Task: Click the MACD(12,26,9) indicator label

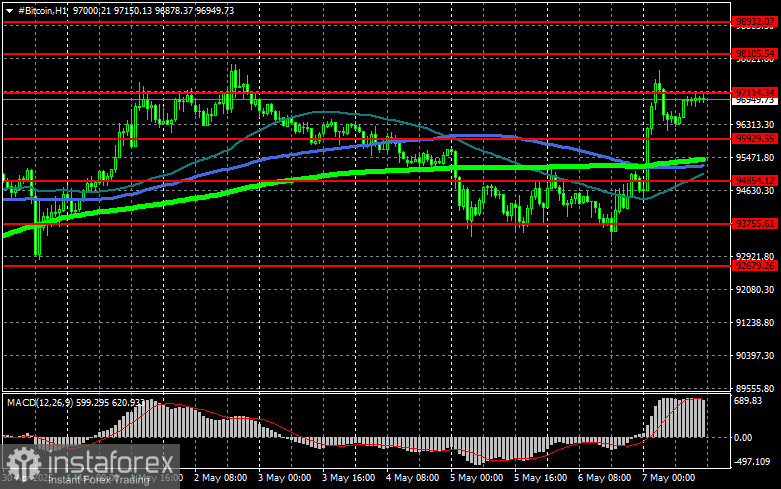Action: [40, 402]
